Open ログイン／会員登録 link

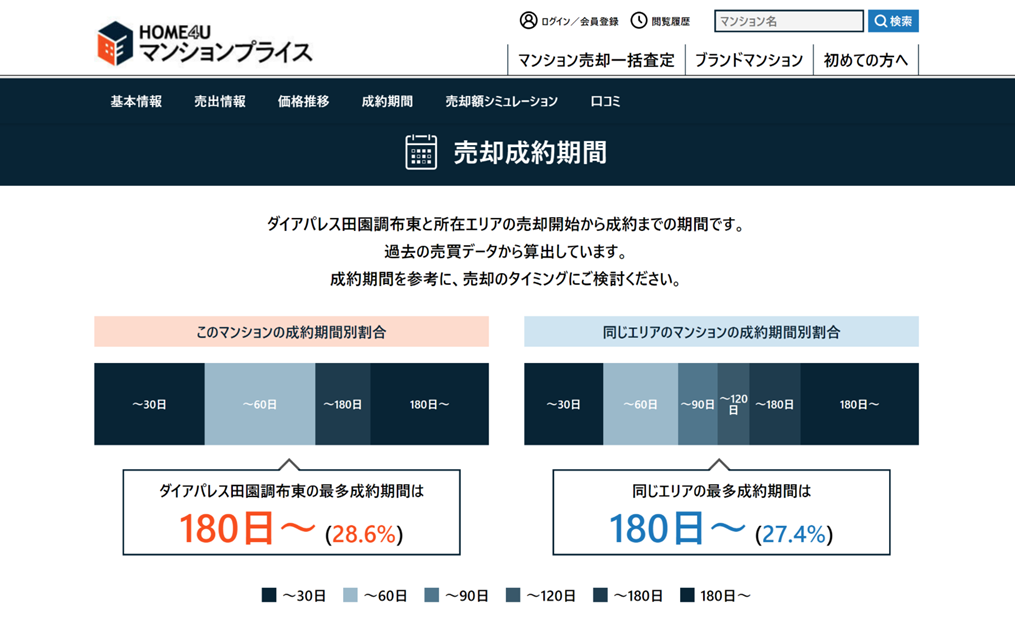coord(579,21)
